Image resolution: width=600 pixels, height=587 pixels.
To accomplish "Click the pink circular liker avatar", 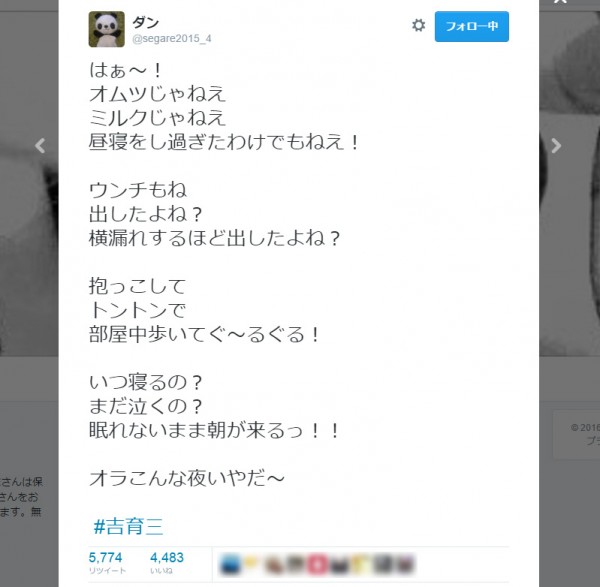I will (318, 564).
